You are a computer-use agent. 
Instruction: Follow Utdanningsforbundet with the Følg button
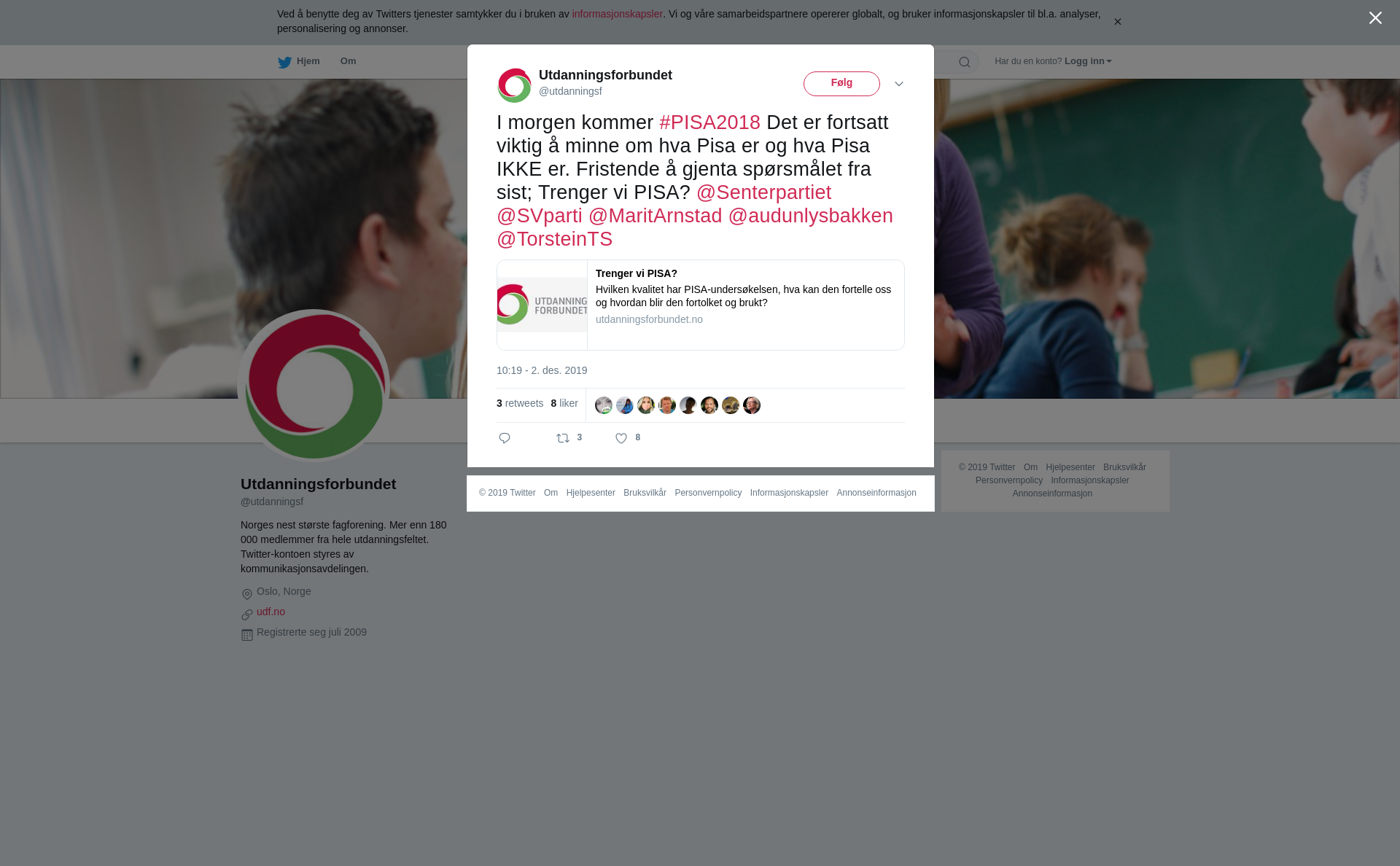841,84
